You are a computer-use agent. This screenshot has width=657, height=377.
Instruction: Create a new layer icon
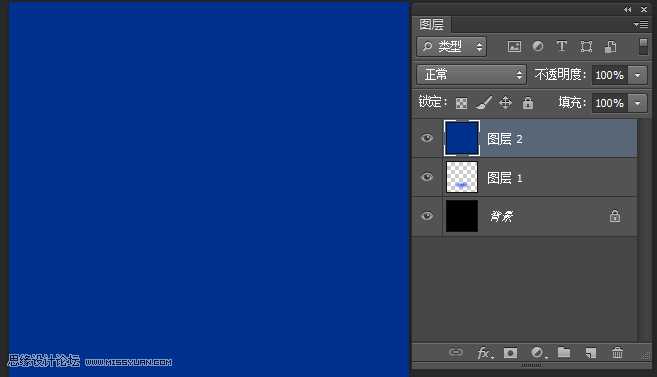pyautogui.click(x=591, y=353)
